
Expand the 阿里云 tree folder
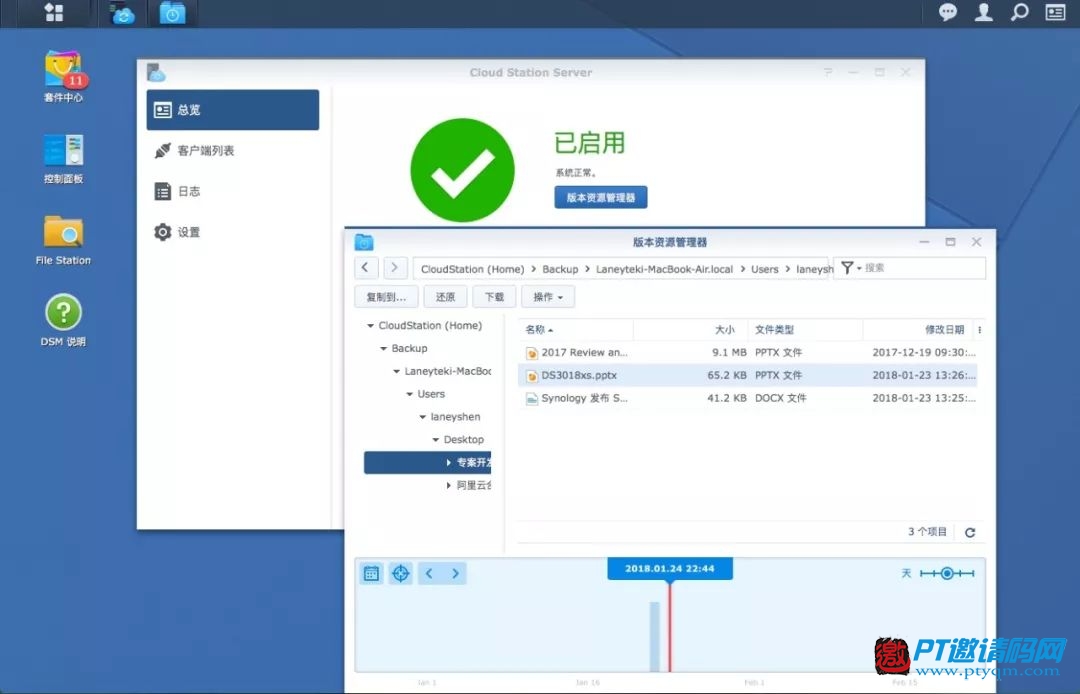[449, 485]
